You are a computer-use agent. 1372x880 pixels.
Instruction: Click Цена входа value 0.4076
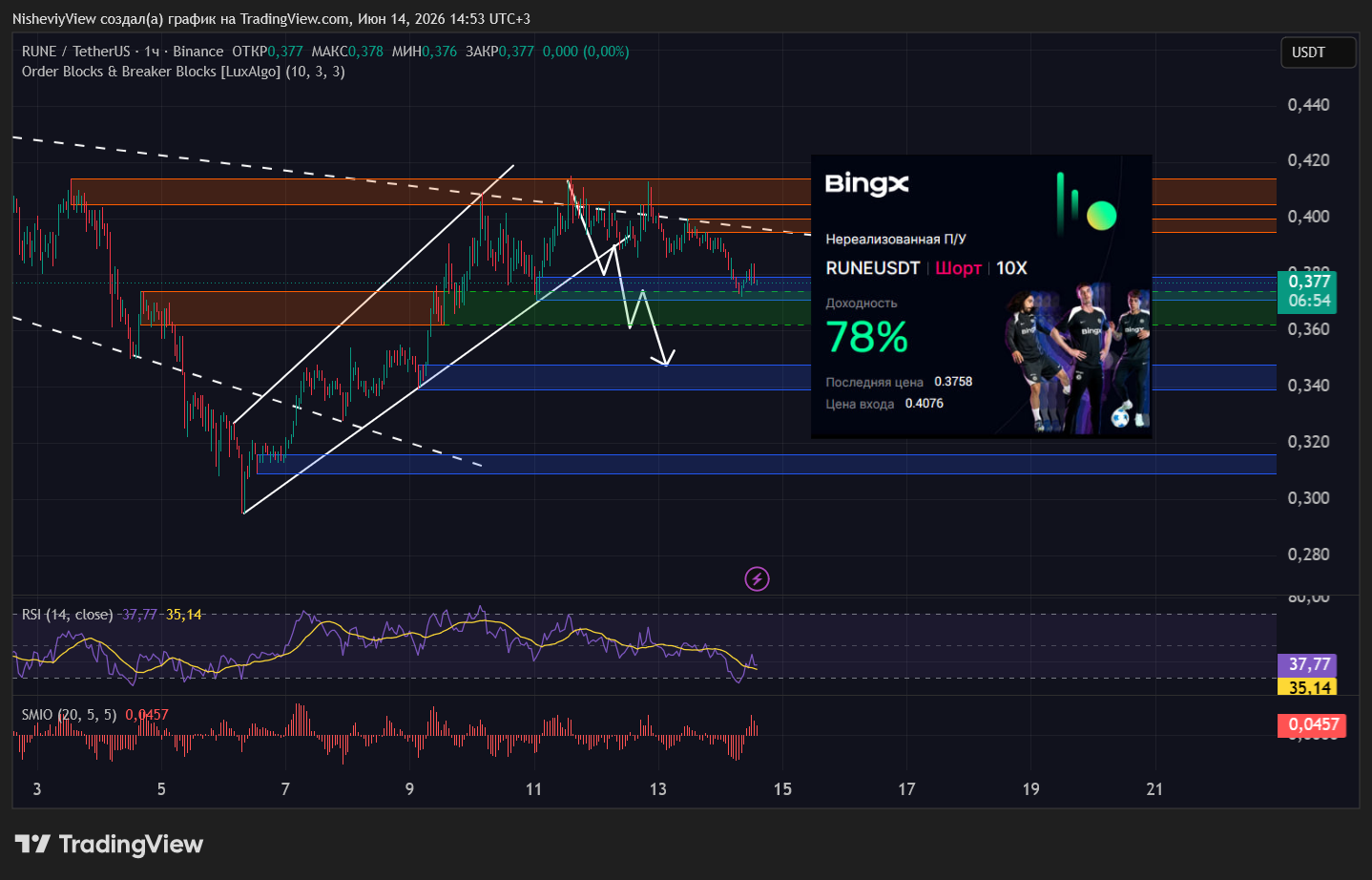(924, 404)
